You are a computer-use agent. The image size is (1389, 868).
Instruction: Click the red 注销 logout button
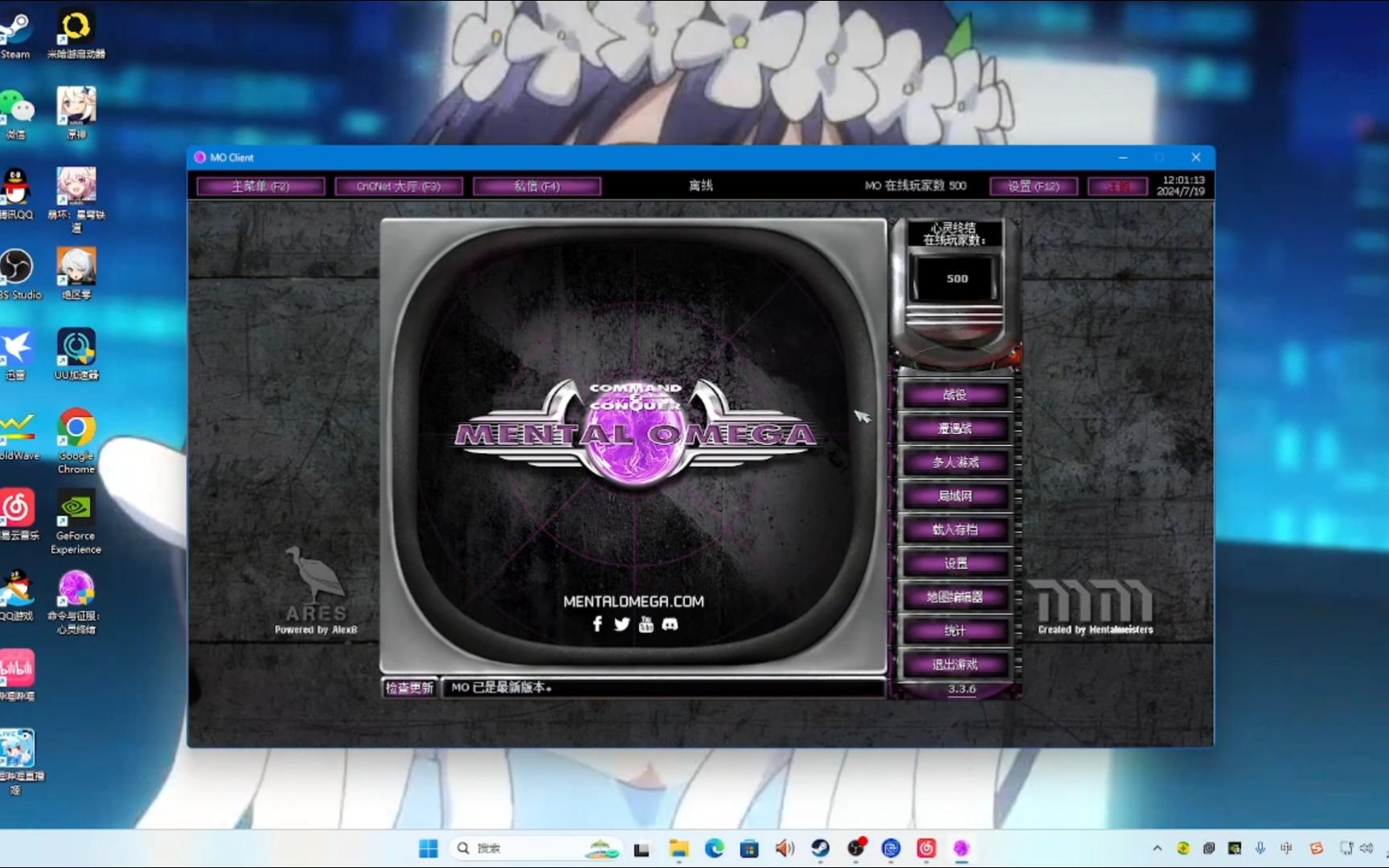click(x=1118, y=186)
